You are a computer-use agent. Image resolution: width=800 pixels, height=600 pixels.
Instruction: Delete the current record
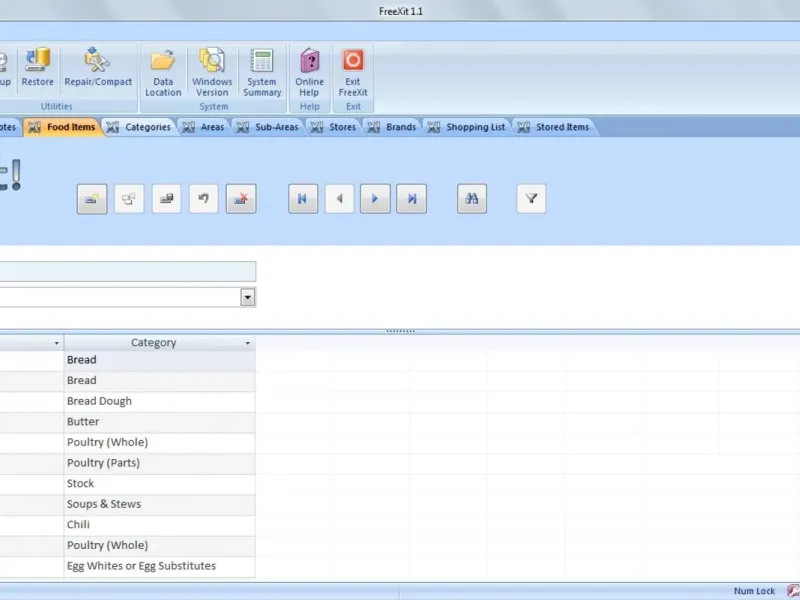[241, 198]
